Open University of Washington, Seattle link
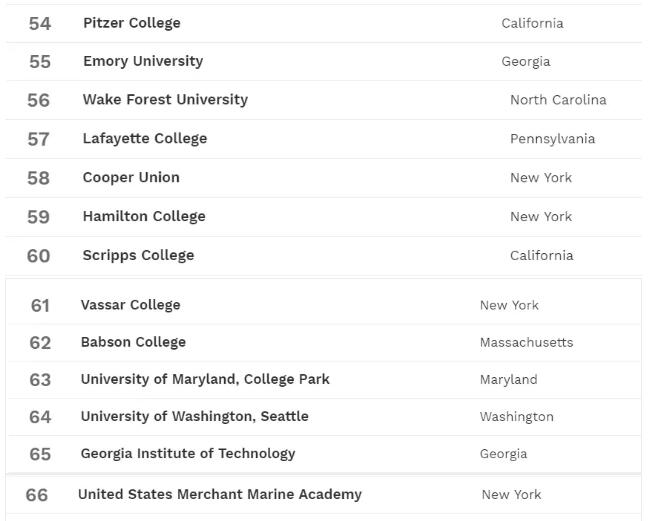 click(x=195, y=416)
